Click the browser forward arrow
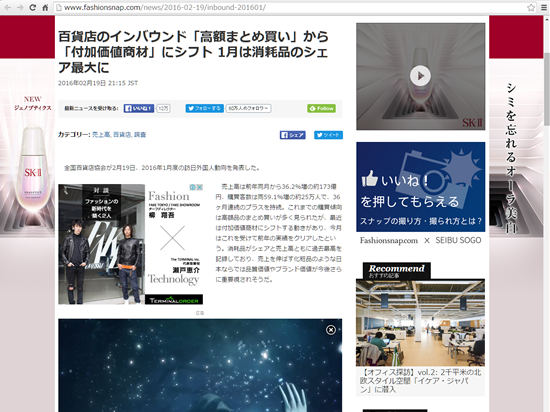The image size is (550, 412). [x=20, y=7]
